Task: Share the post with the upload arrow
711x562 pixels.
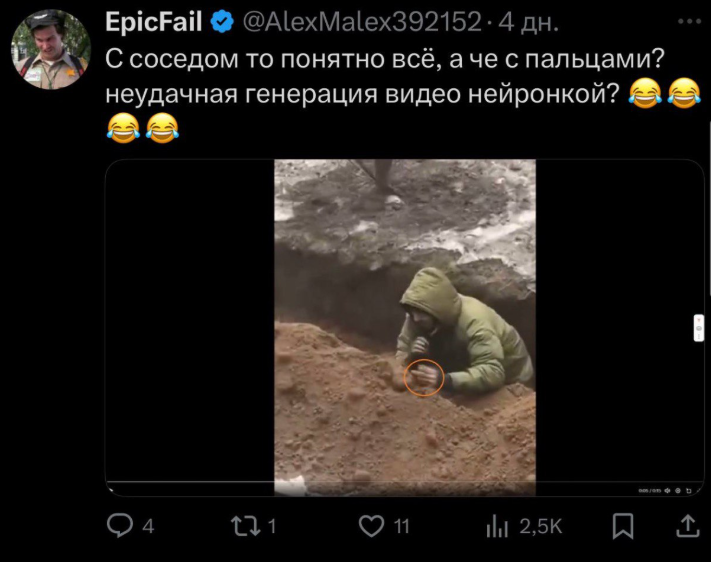Action: point(688,526)
